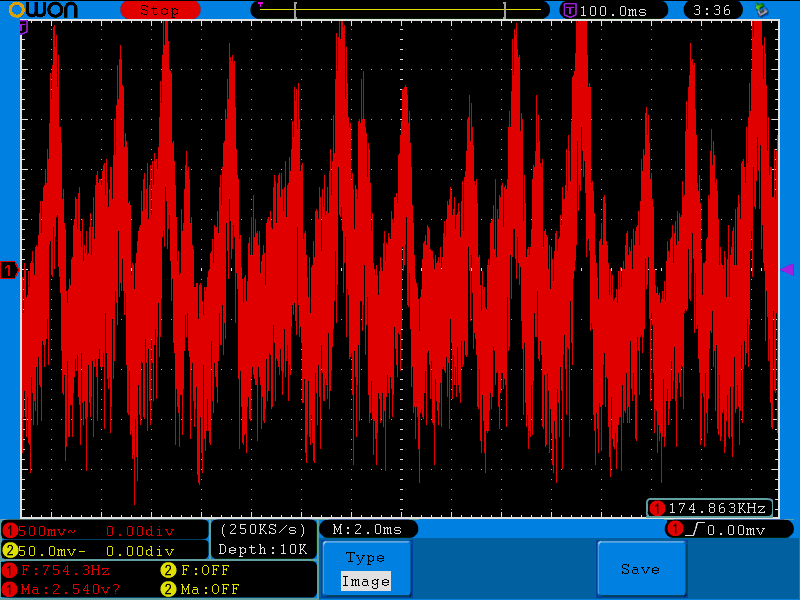Click the OWON logo

point(43,9)
